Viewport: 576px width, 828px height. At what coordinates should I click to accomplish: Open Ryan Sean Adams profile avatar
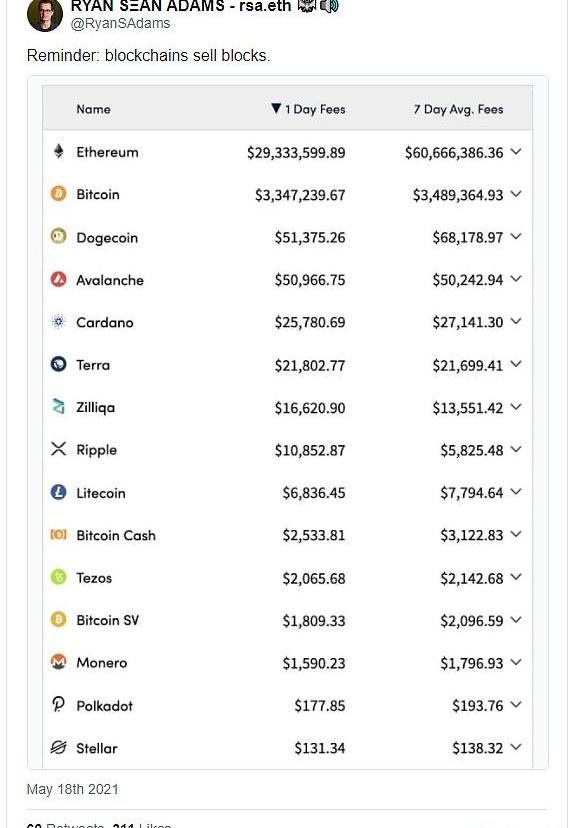click(x=45, y=14)
